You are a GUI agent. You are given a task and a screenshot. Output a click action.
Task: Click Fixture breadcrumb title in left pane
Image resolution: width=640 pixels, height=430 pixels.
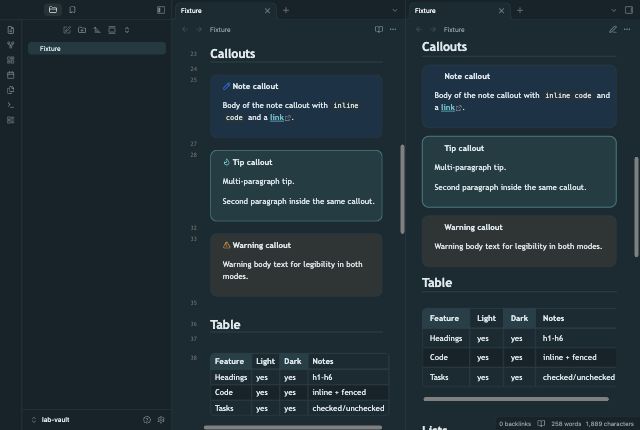(220, 30)
